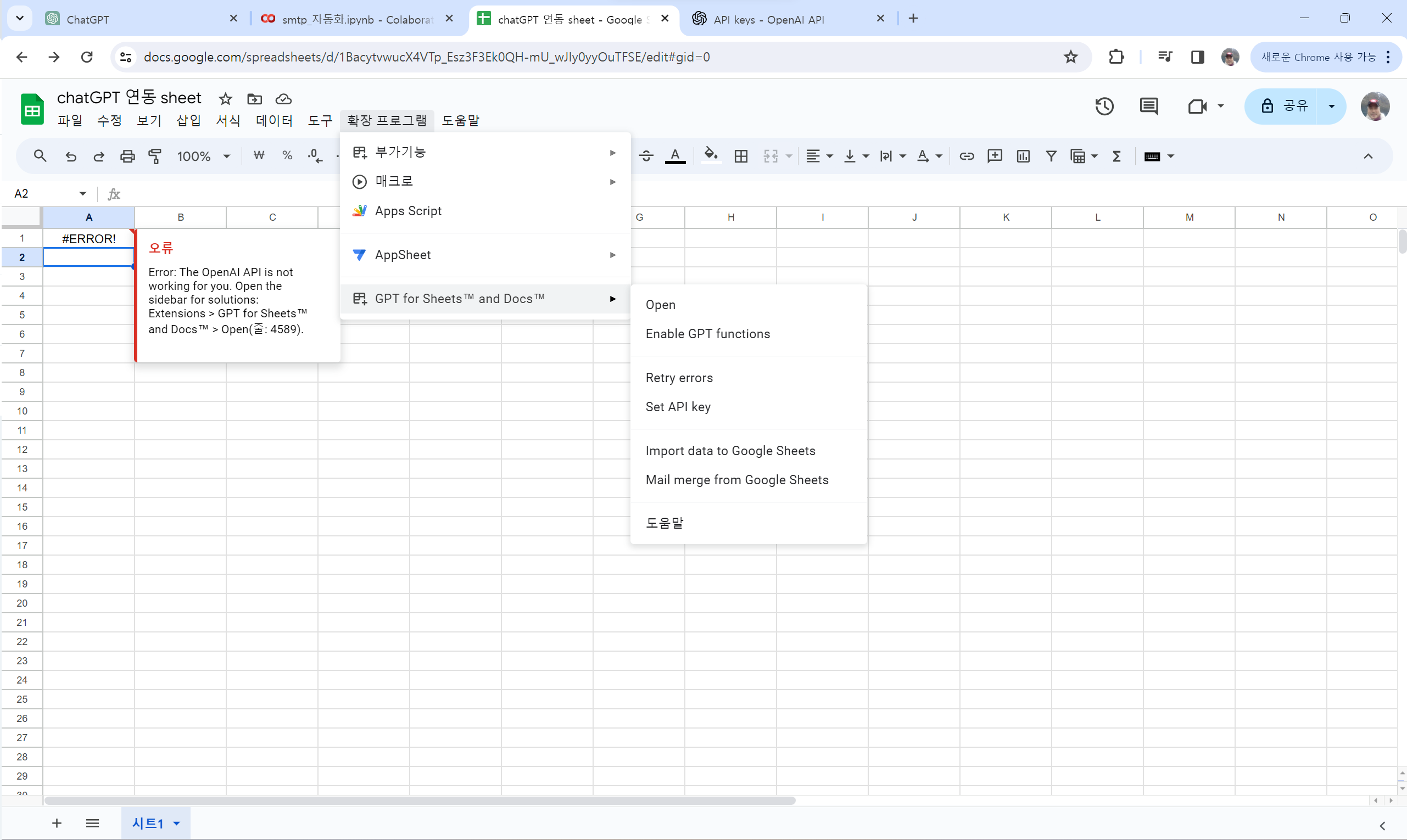Image resolution: width=1407 pixels, height=840 pixels.
Task: Open the input tools keyboard dropdown
Action: 1158,156
